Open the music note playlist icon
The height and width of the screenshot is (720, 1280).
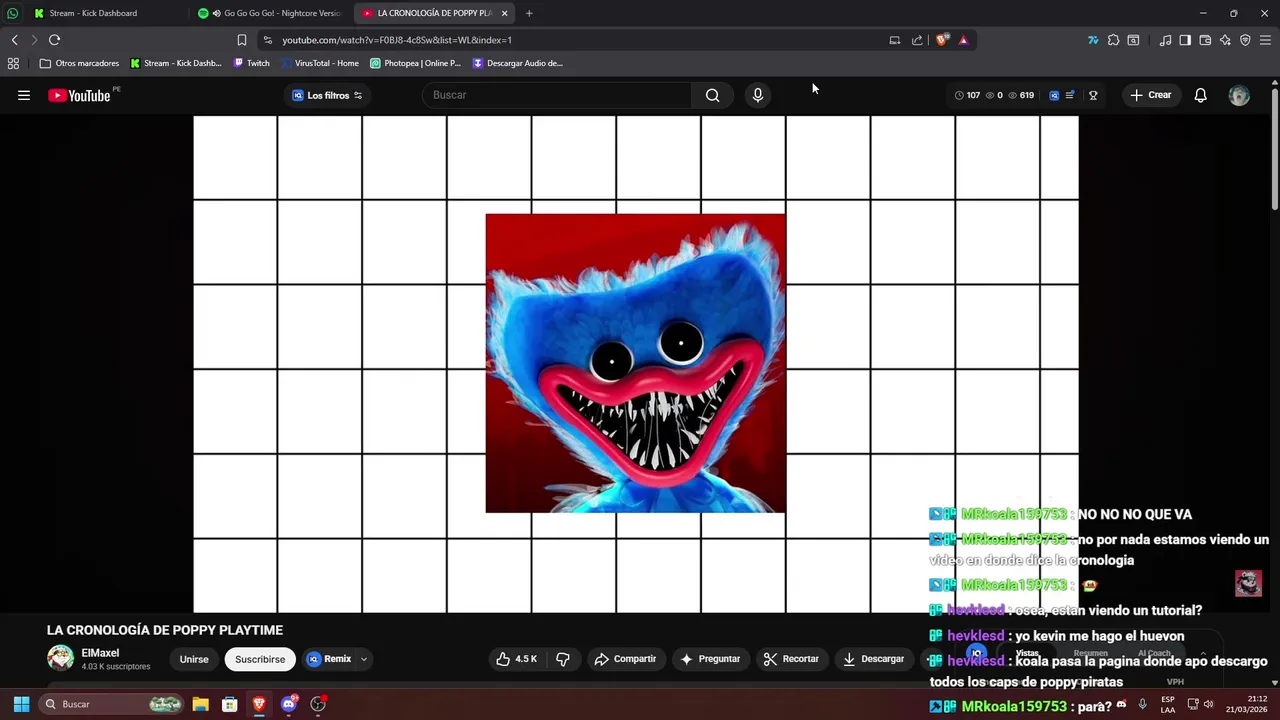click(x=1165, y=40)
